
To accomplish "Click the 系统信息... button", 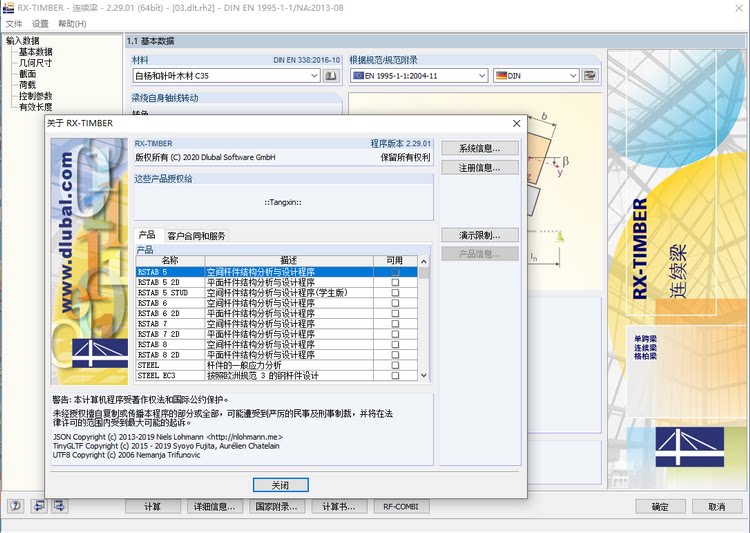I will [480, 148].
